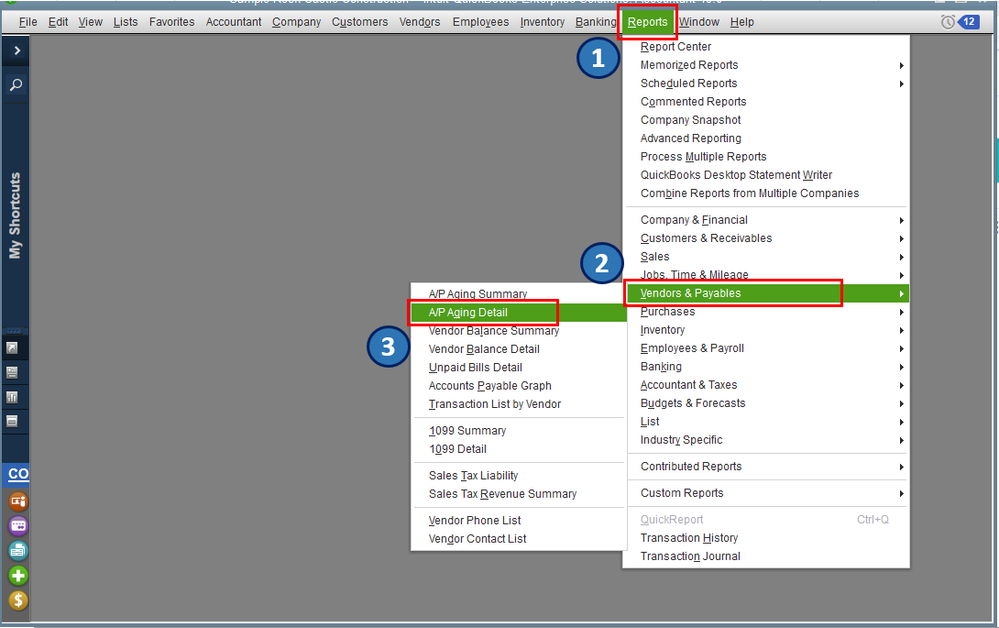Viewport: 999px width, 628px height.
Task: Open the Customers menu
Action: pyautogui.click(x=359, y=22)
